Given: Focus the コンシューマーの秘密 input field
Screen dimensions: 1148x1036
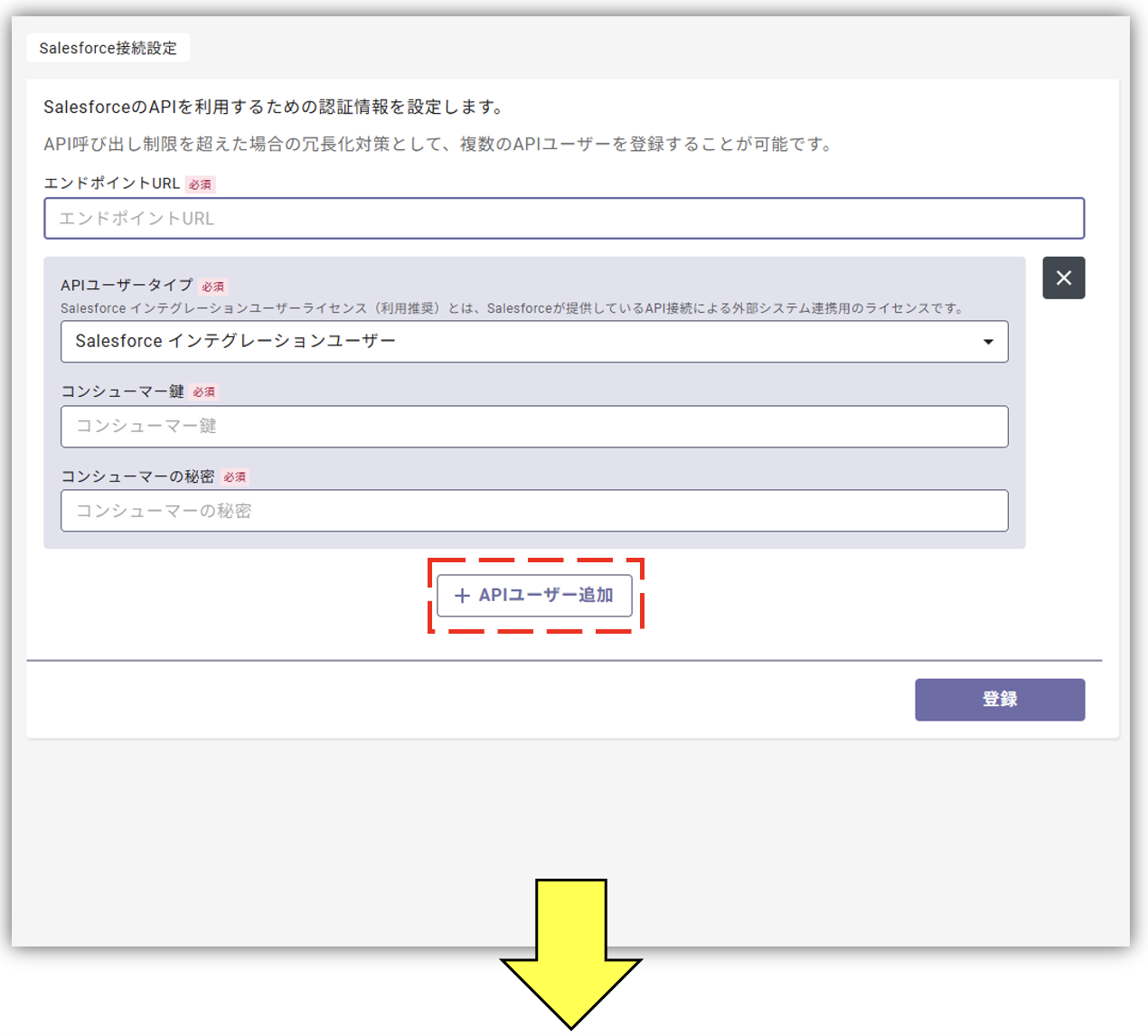Looking at the screenshot, I should (x=534, y=511).
